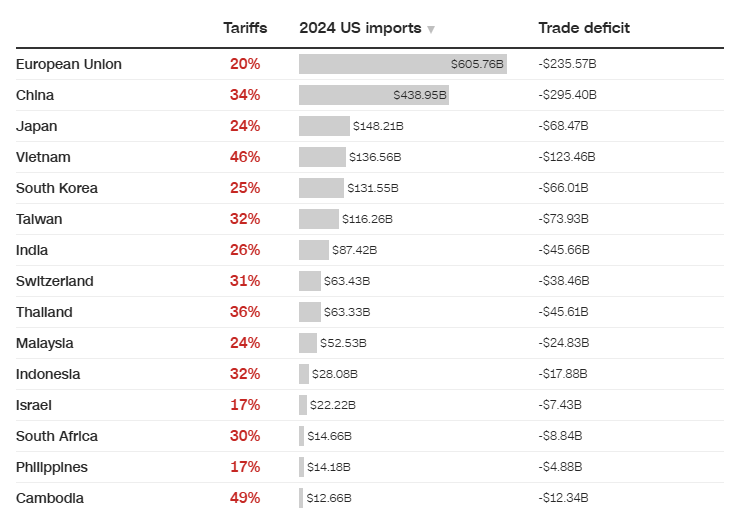Screen dimensions: 731x523
Task: Click Taiwan's $116.26B import value
Action: [x=367, y=219]
